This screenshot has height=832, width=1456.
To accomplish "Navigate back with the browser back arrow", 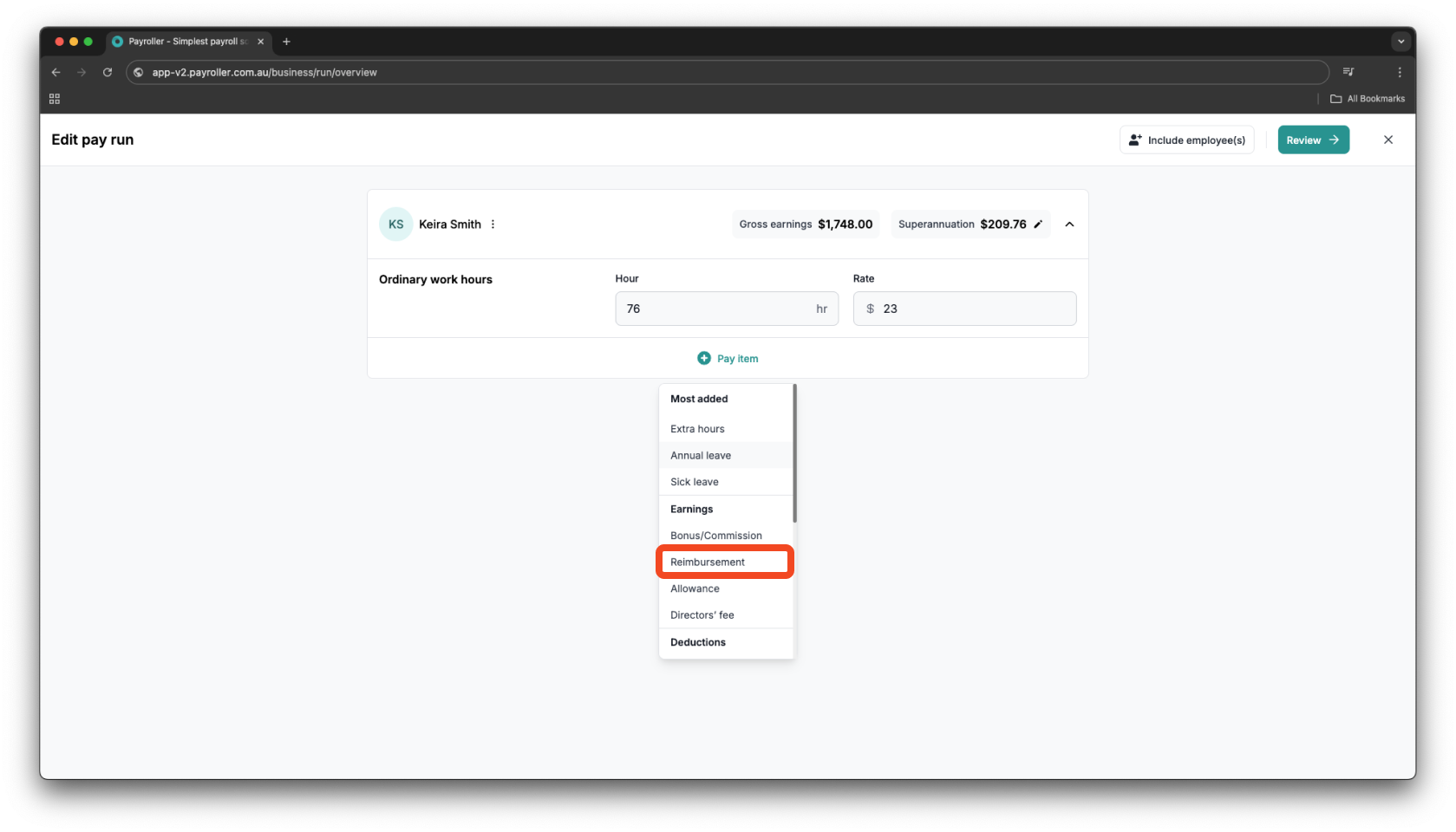I will [x=55, y=72].
